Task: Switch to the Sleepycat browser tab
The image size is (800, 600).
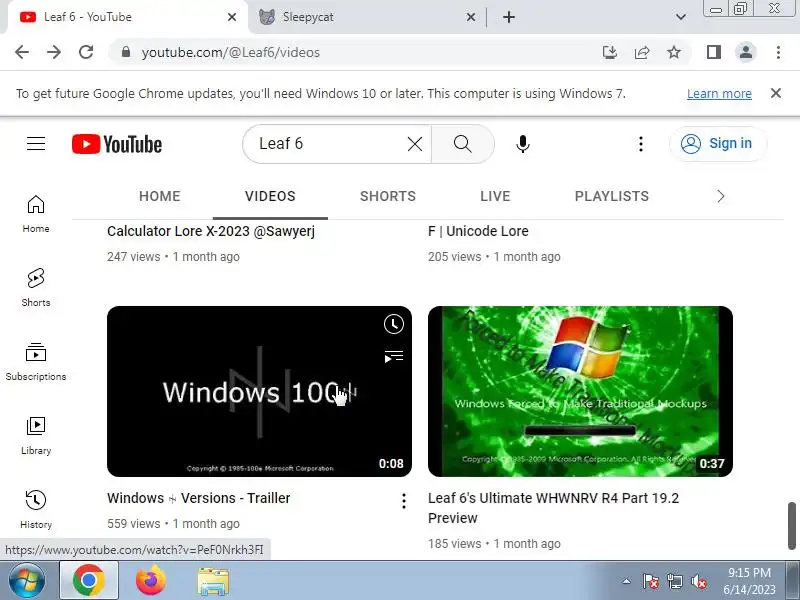Action: pyautogui.click(x=365, y=17)
